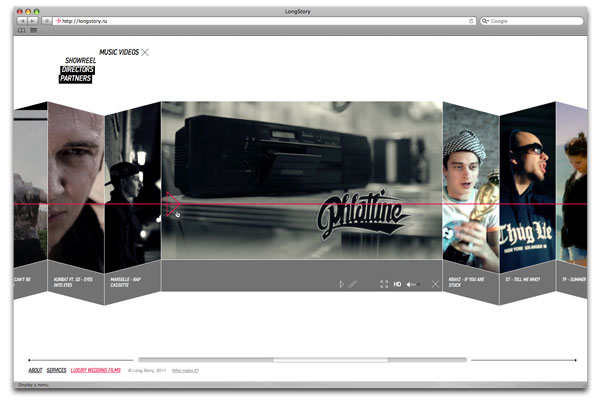Click the diagonal stripes icon in the player
The height and width of the screenshot is (400, 600).
tap(352, 284)
